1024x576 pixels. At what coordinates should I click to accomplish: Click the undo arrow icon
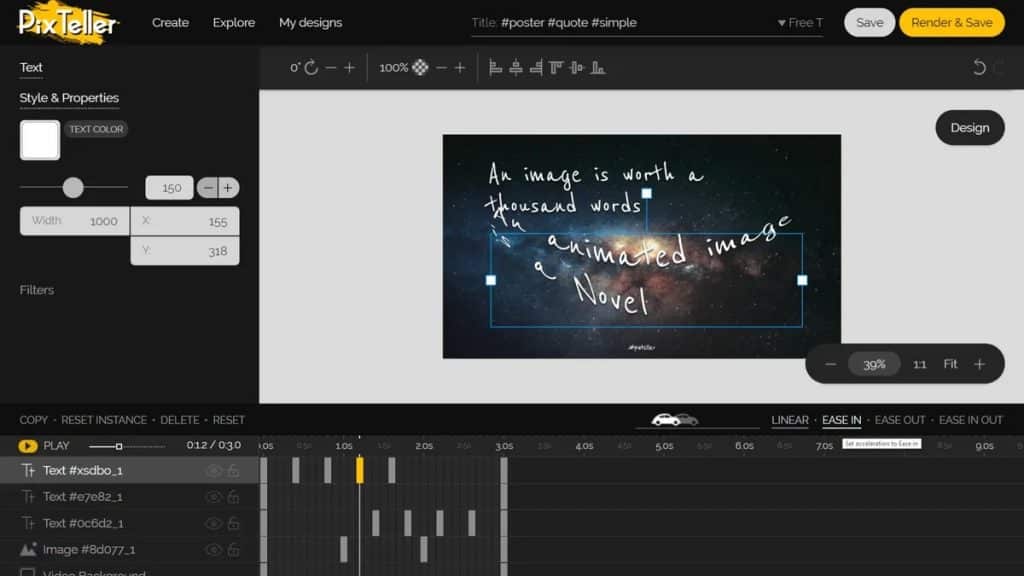979,67
